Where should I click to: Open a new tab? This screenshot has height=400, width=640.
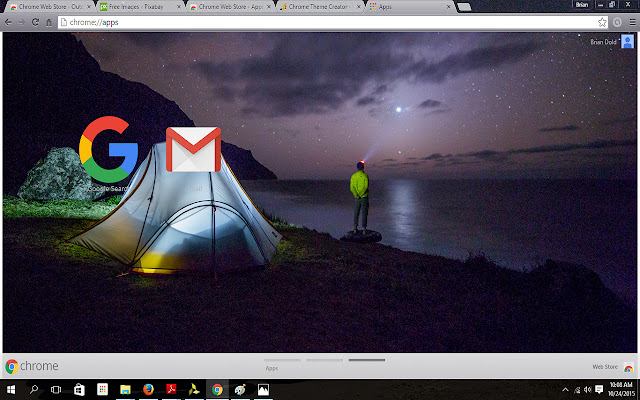click(x=464, y=7)
